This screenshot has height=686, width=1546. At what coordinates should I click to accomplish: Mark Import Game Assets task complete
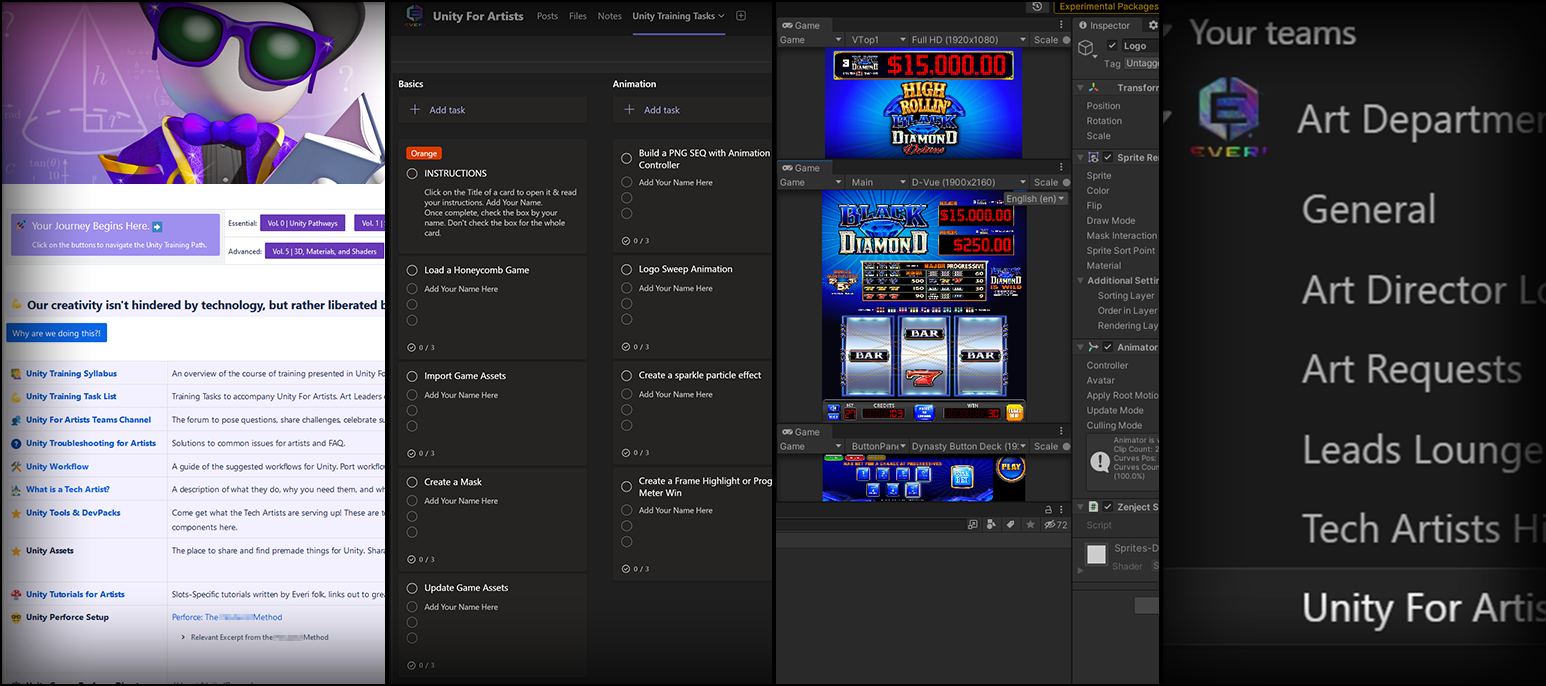[412, 376]
